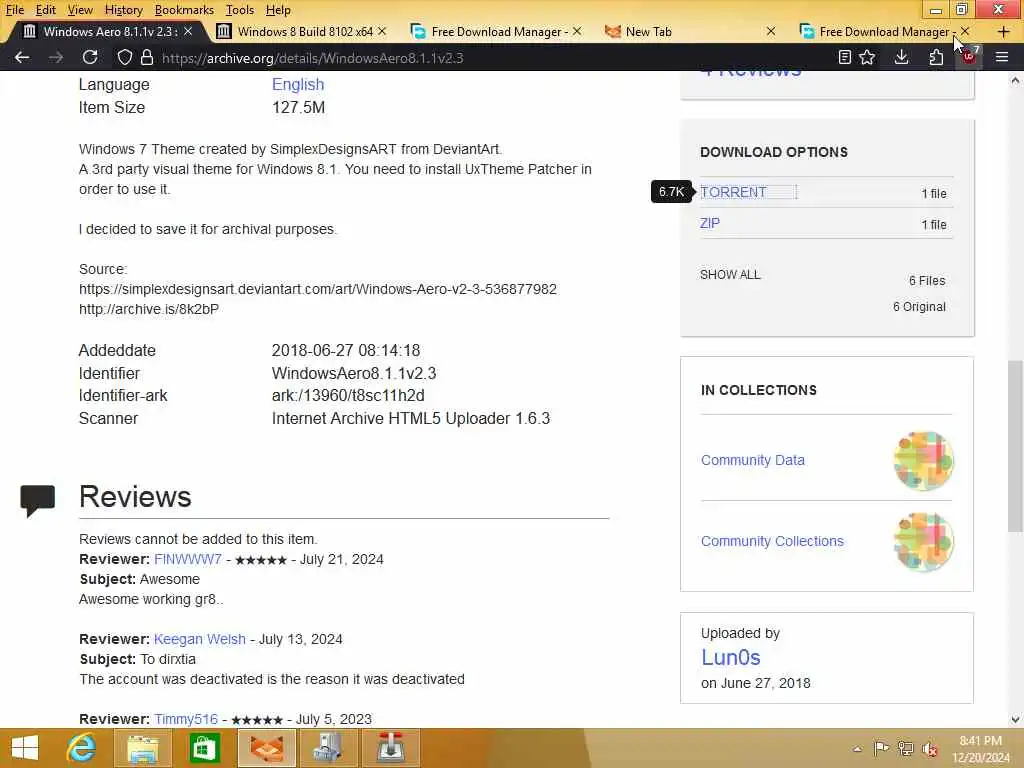Viewport: 1024px width, 768px height.
Task: Open Community Collections link
Action: pyautogui.click(x=772, y=541)
